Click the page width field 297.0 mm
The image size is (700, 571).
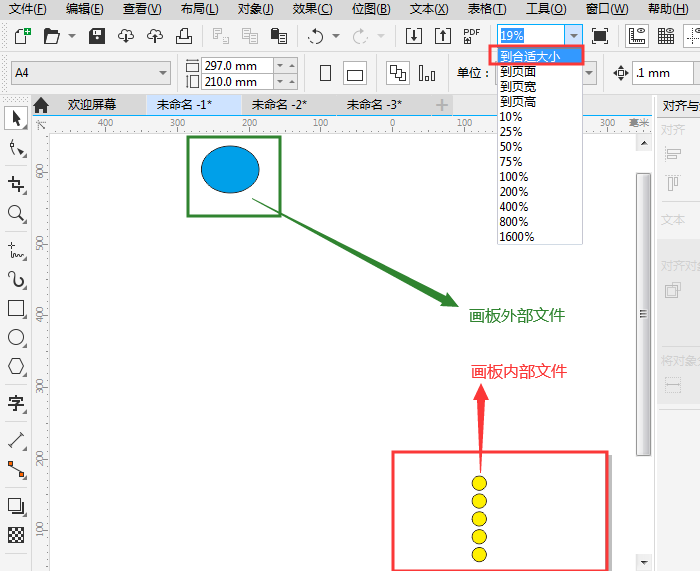[237, 66]
